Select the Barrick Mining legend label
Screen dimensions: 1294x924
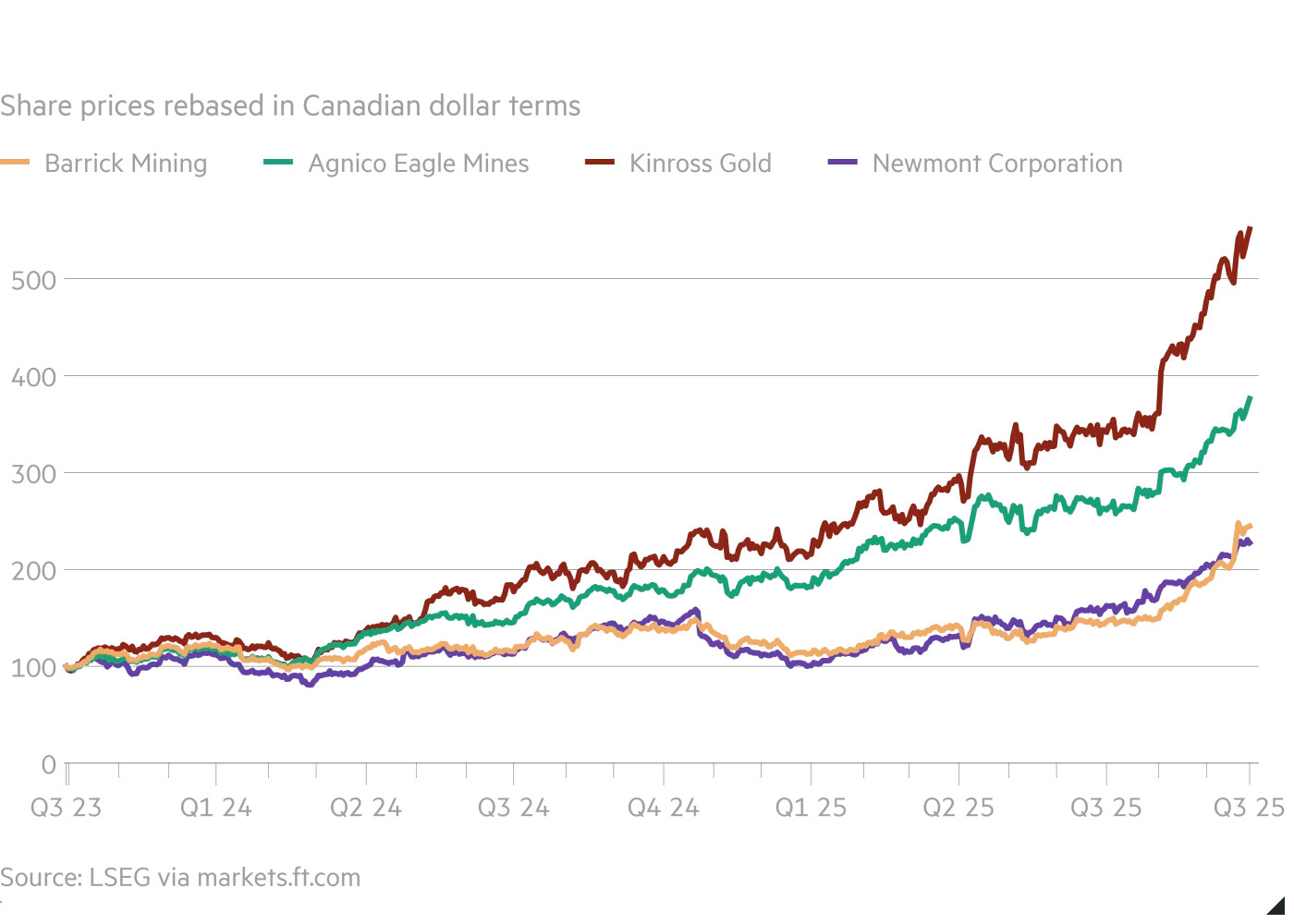point(126,164)
